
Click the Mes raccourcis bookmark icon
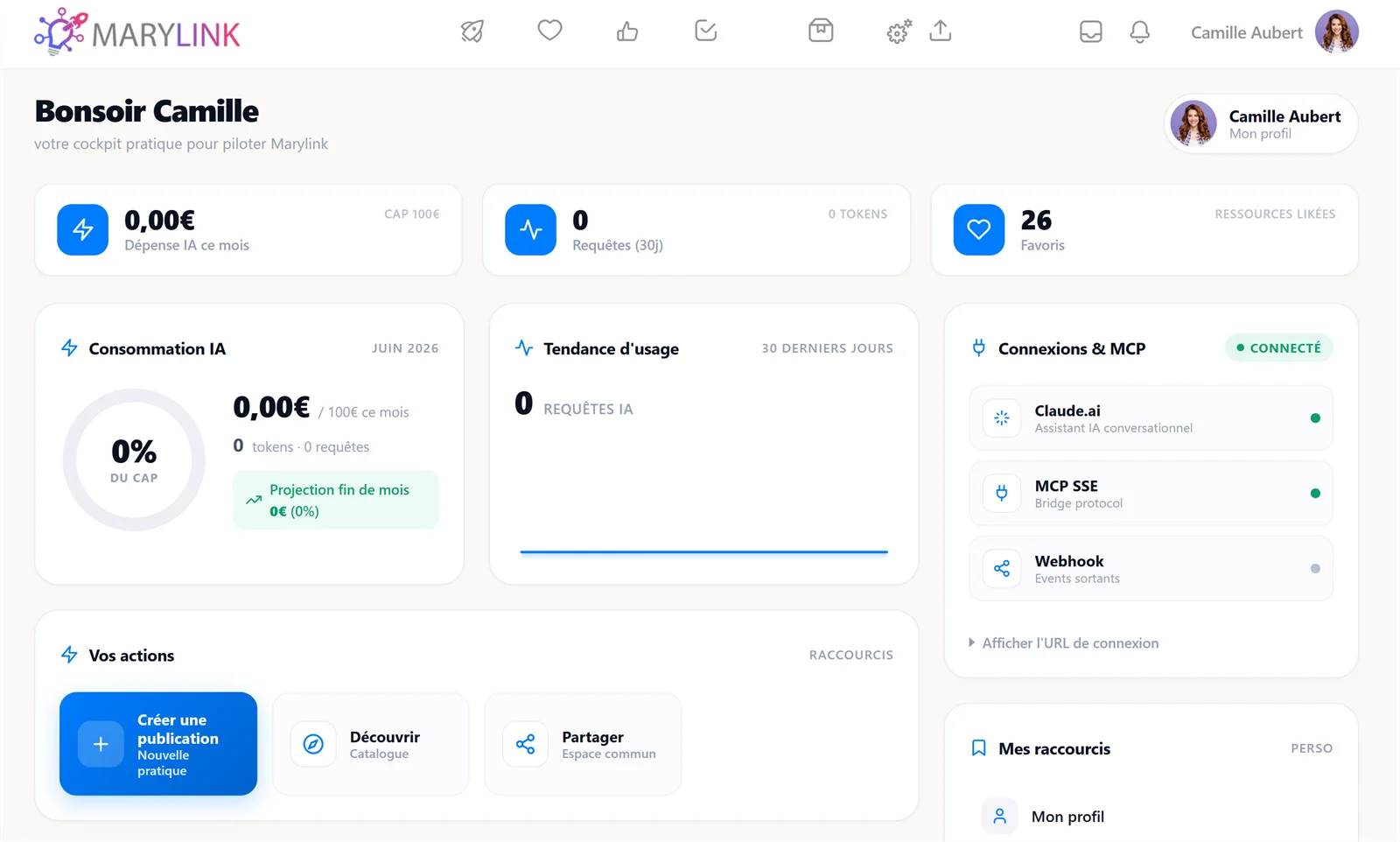pyautogui.click(x=979, y=748)
